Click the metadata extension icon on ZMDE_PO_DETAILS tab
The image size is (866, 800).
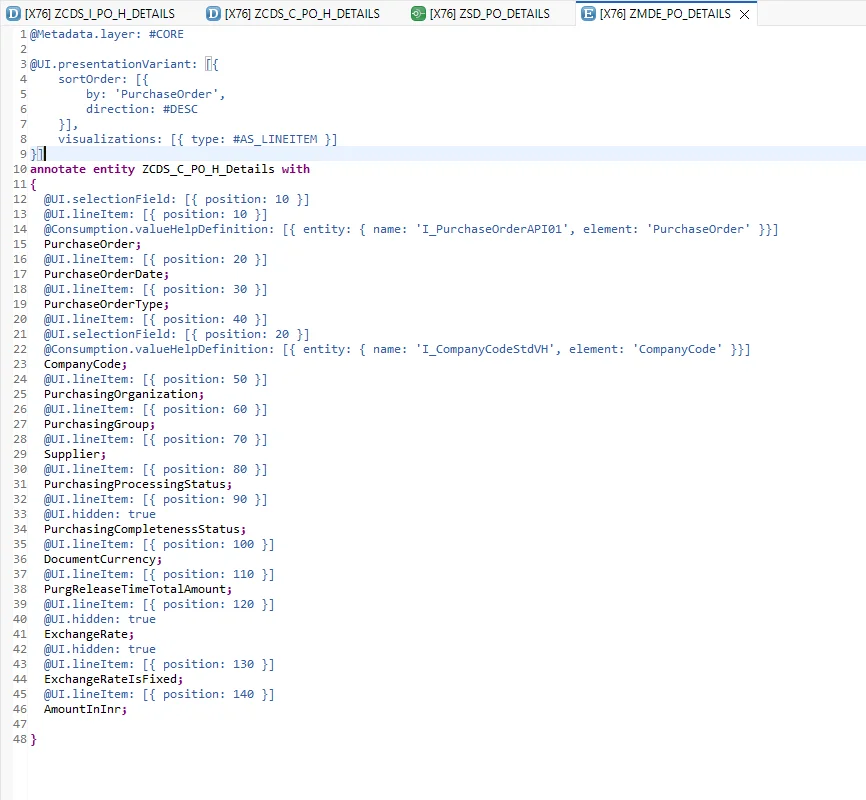point(588,14)
